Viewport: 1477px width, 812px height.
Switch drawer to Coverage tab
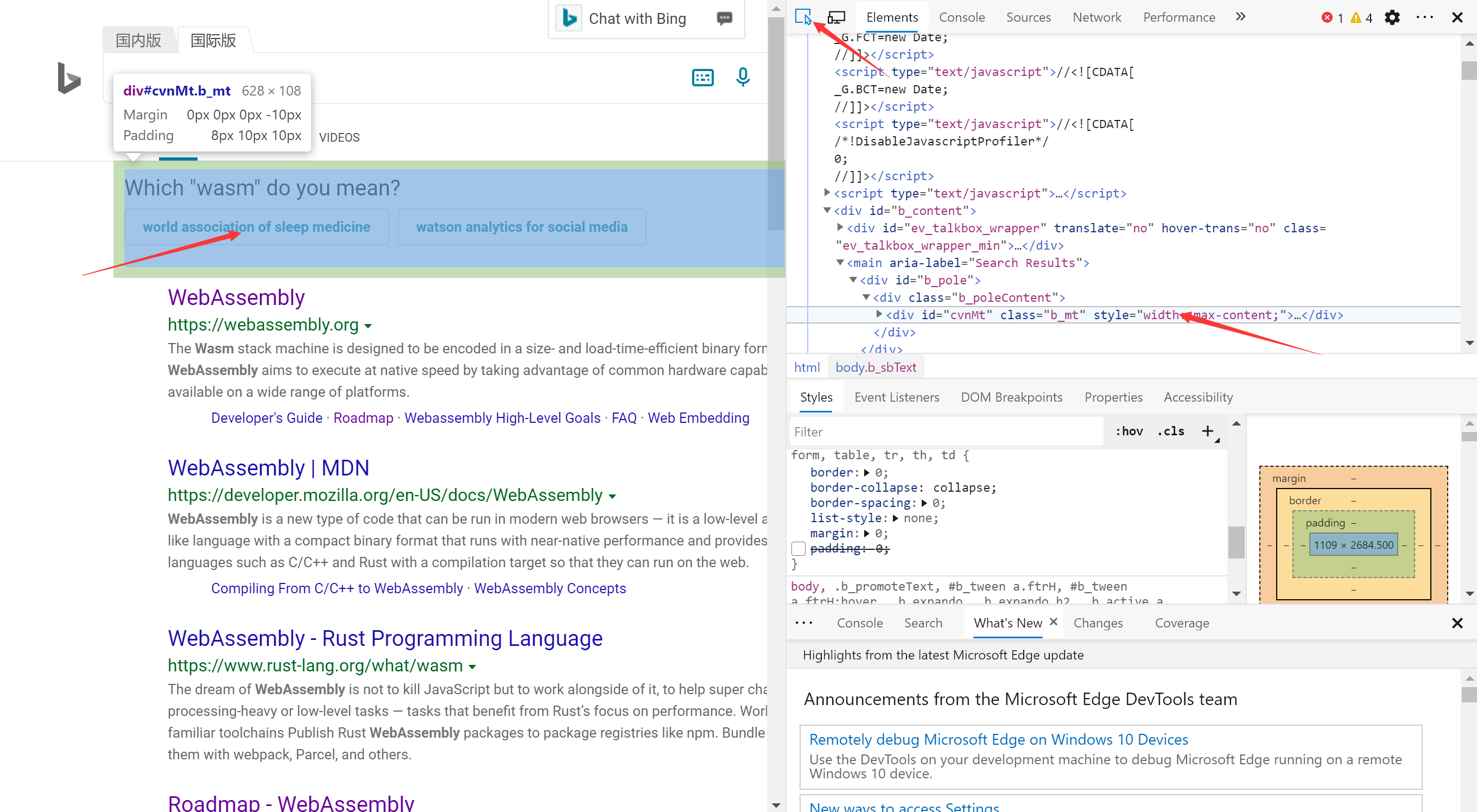(1182, 623)
